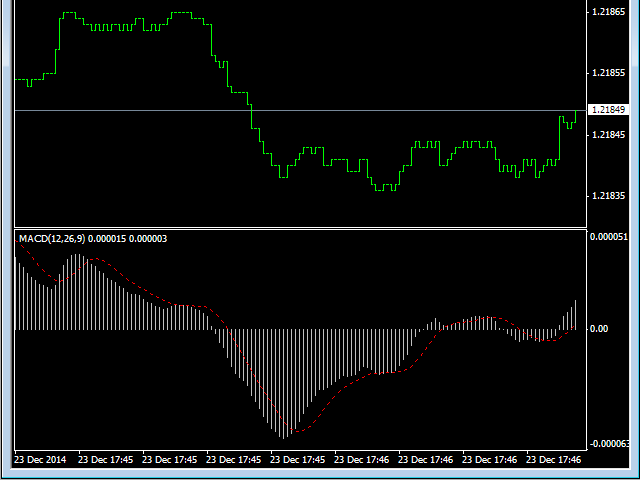The width and height of the screenshot is (640, 480).
Task: Select the horizontal bid price line
Action: tap(300, 110)
